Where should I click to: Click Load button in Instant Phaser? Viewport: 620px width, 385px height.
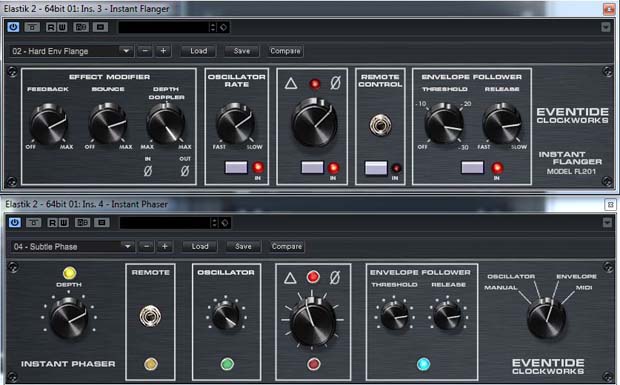tap(200, 247)
